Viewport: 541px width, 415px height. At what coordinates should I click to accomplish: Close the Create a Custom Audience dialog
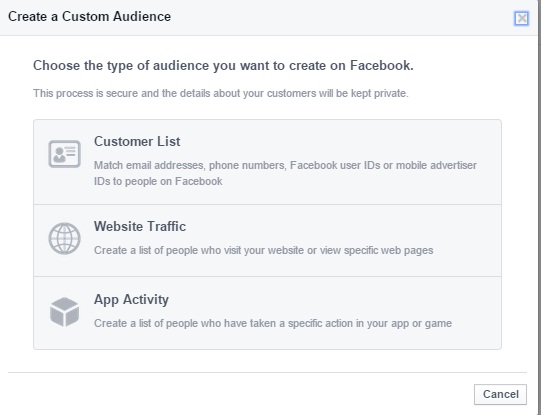521,18
